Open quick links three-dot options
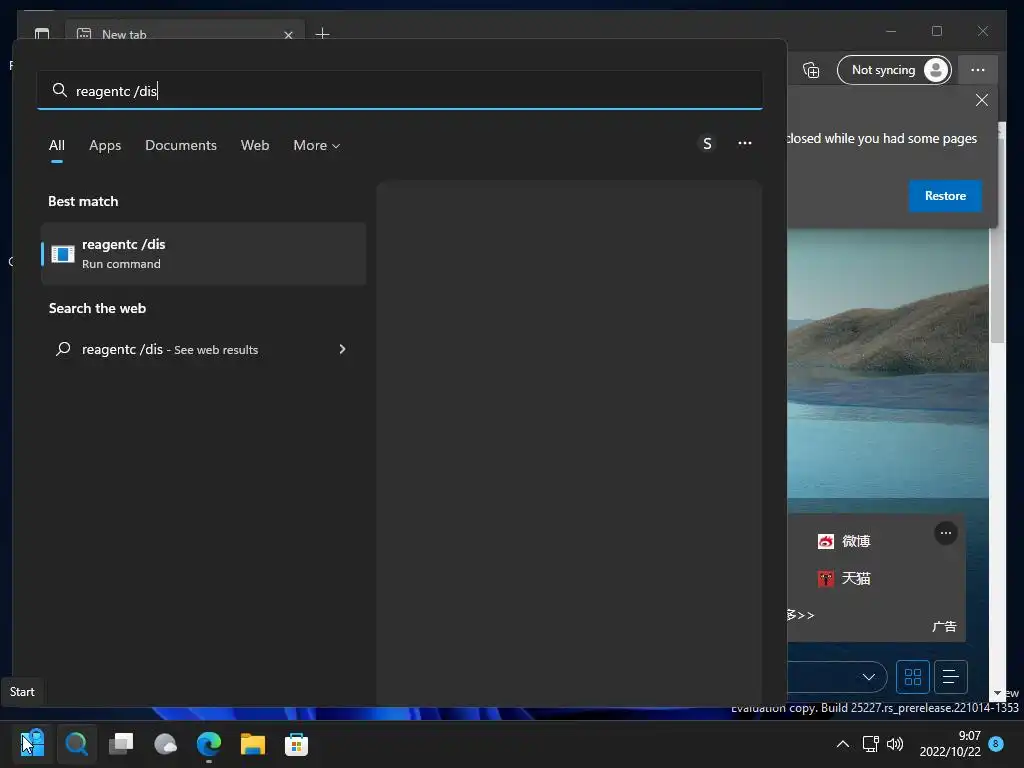 tap(945, 533)
